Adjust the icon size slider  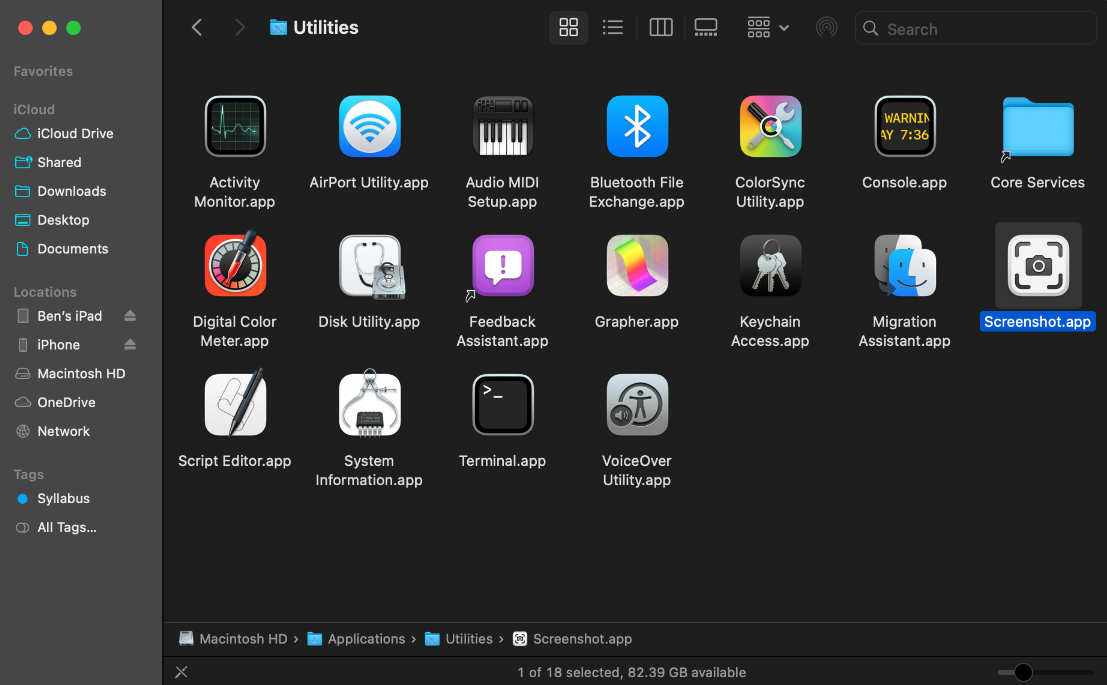(1023, 672)
